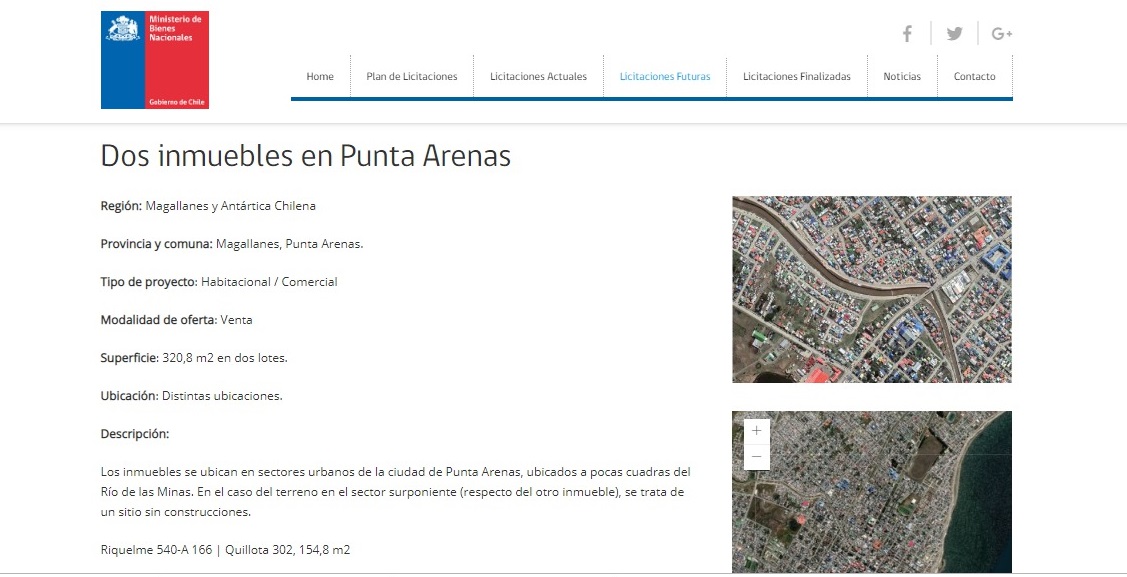Image resolution: width=1127 pixels, height=577 pixels.
Task: Zoom in on the Punta Arenas map
Action: pos(756,430)
